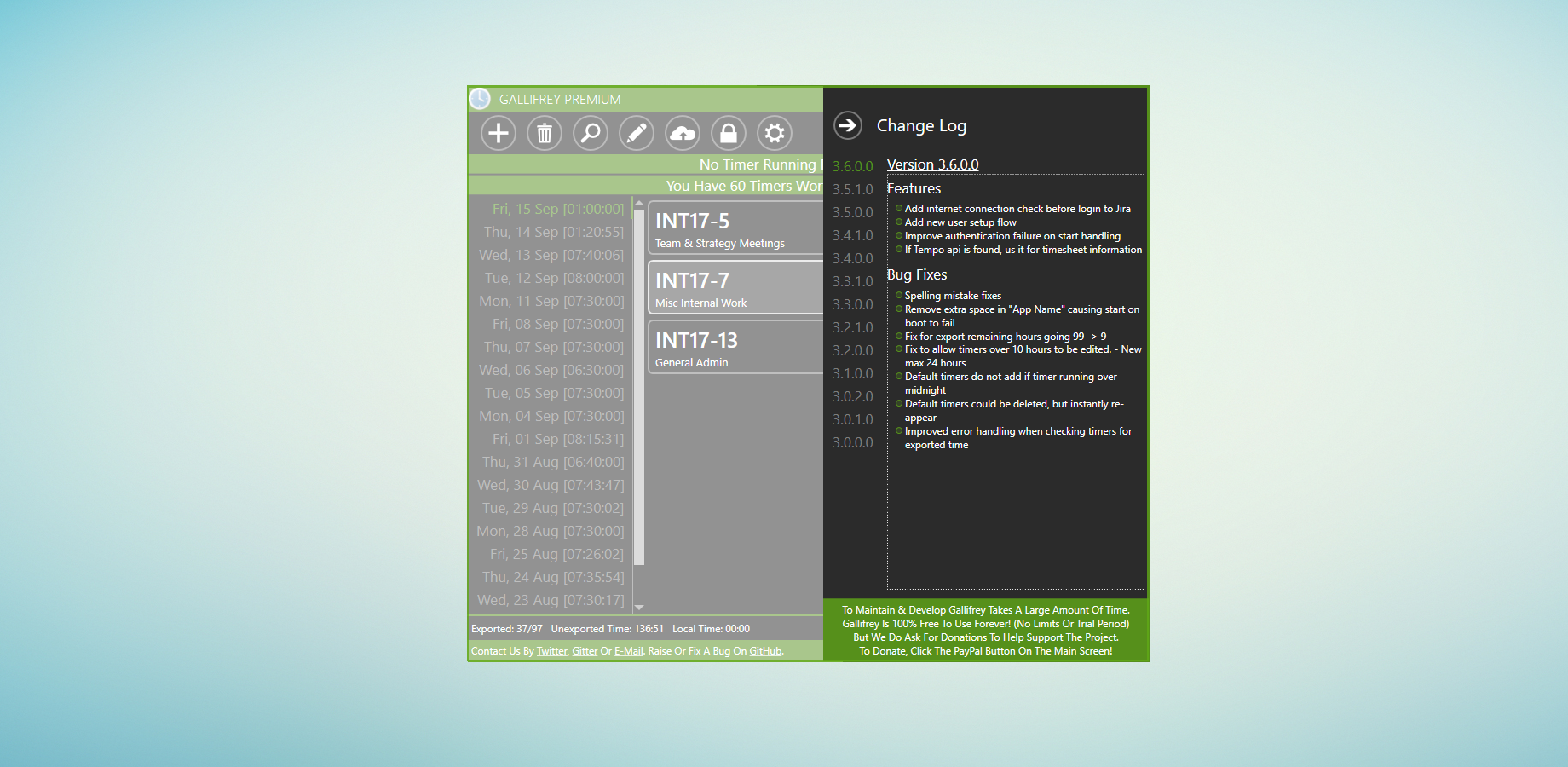Select date Fri, 01 Sep [08:15:31]
Viewport: 1568px width, 767px height.
click(x=557, y=439)
